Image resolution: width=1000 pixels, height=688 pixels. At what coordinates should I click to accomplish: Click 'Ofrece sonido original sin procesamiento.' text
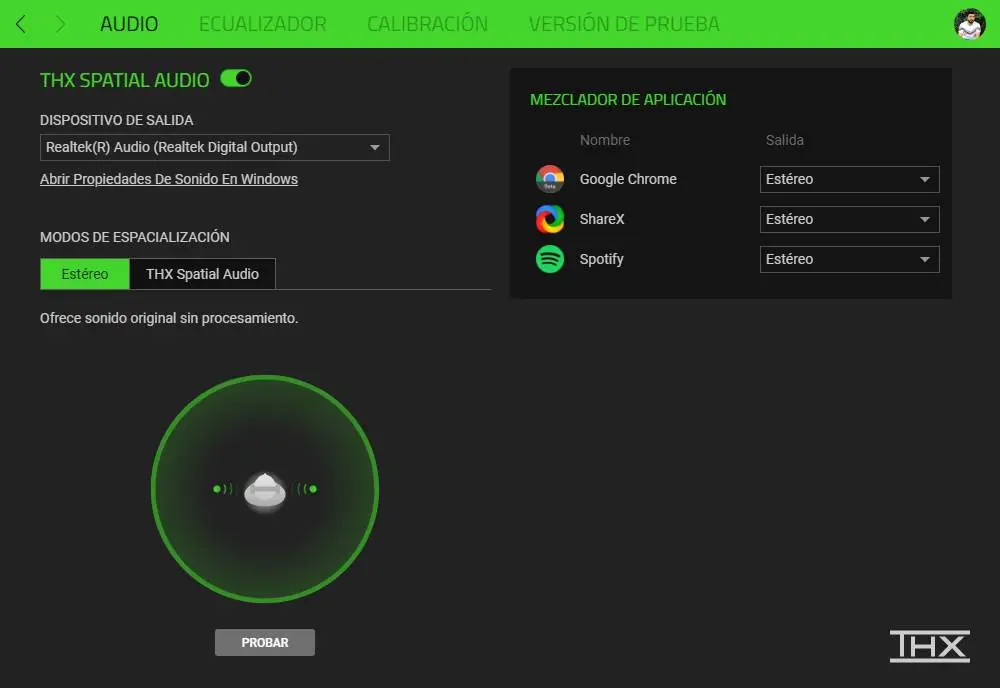[x=169, y=318]
